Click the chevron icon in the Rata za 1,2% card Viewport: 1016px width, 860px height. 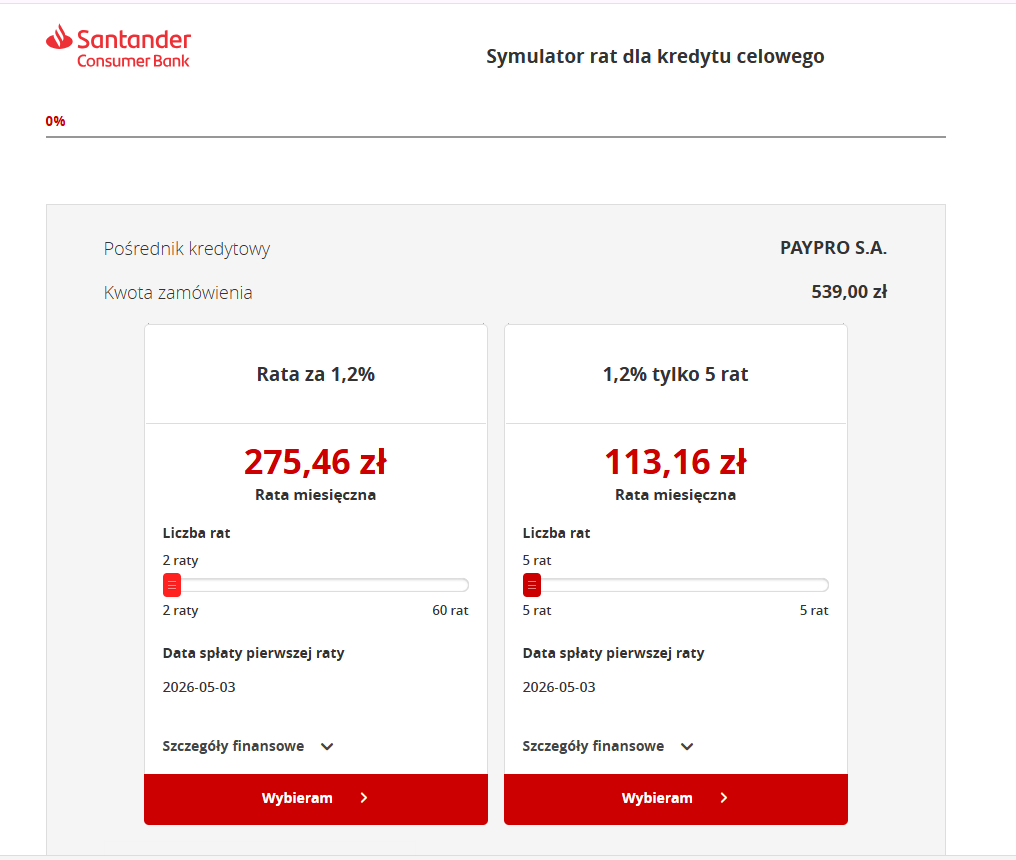327,746
